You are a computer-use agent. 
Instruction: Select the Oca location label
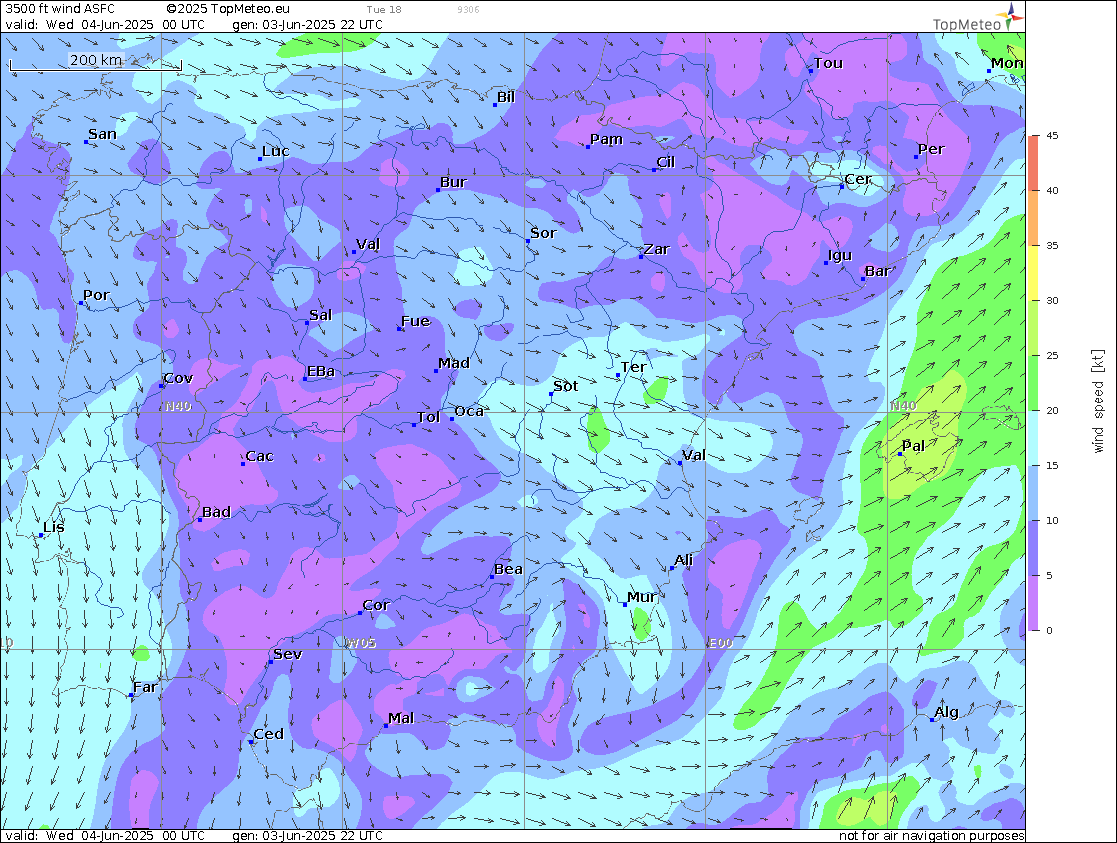(x=469, y=411)
